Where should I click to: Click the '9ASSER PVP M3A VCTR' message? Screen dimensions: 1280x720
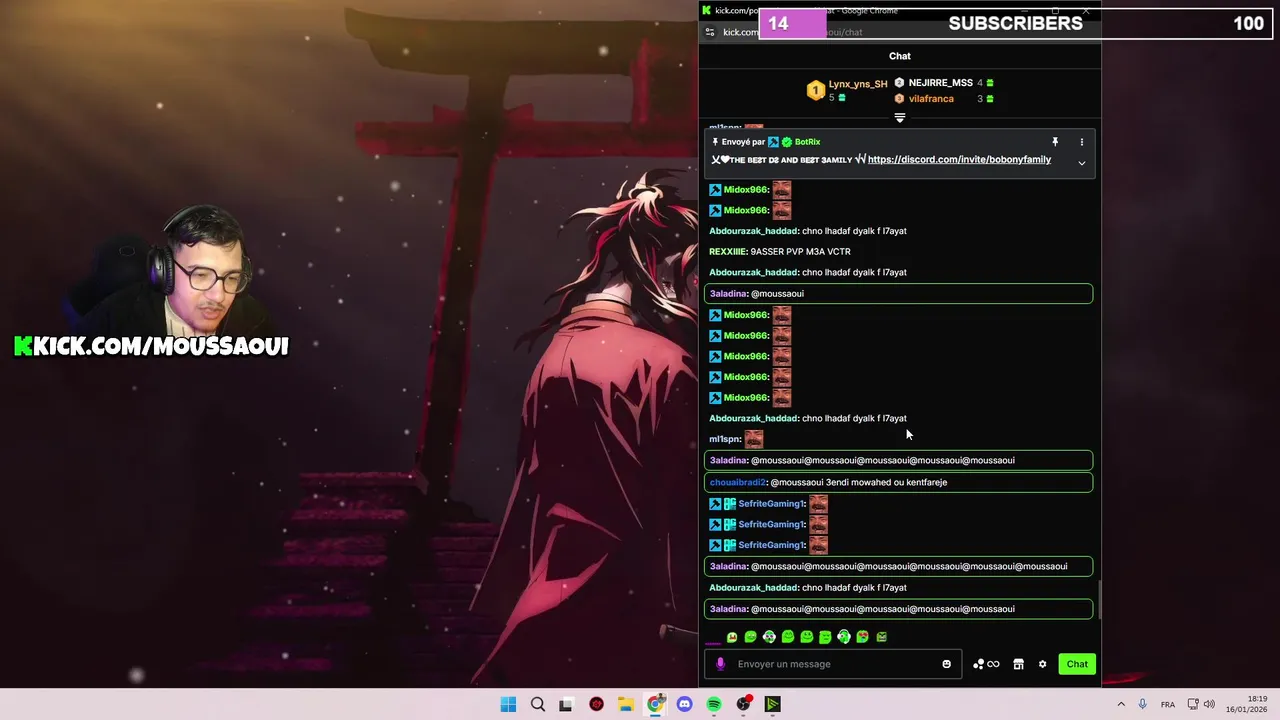point(800,252)
